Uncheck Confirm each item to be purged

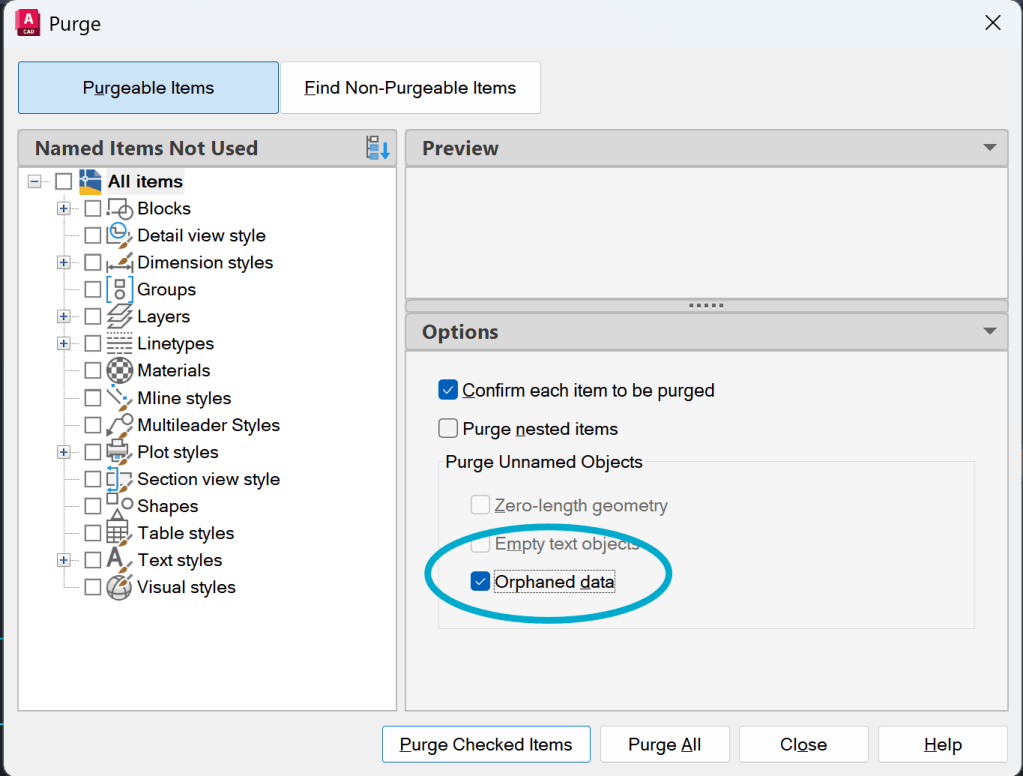(x=448, y=390)
